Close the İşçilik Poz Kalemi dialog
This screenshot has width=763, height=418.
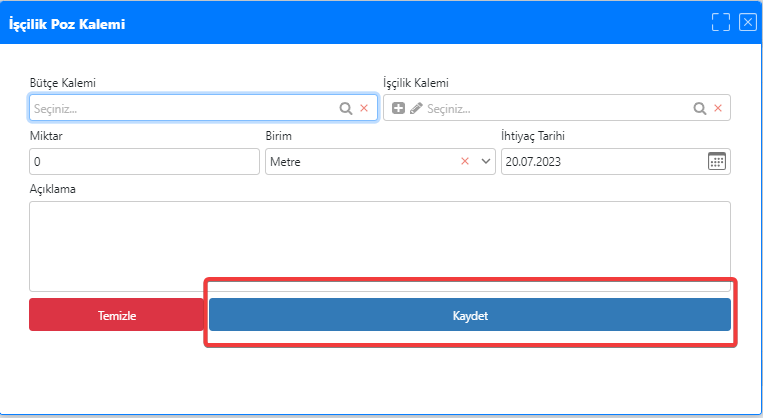[747, 23]
